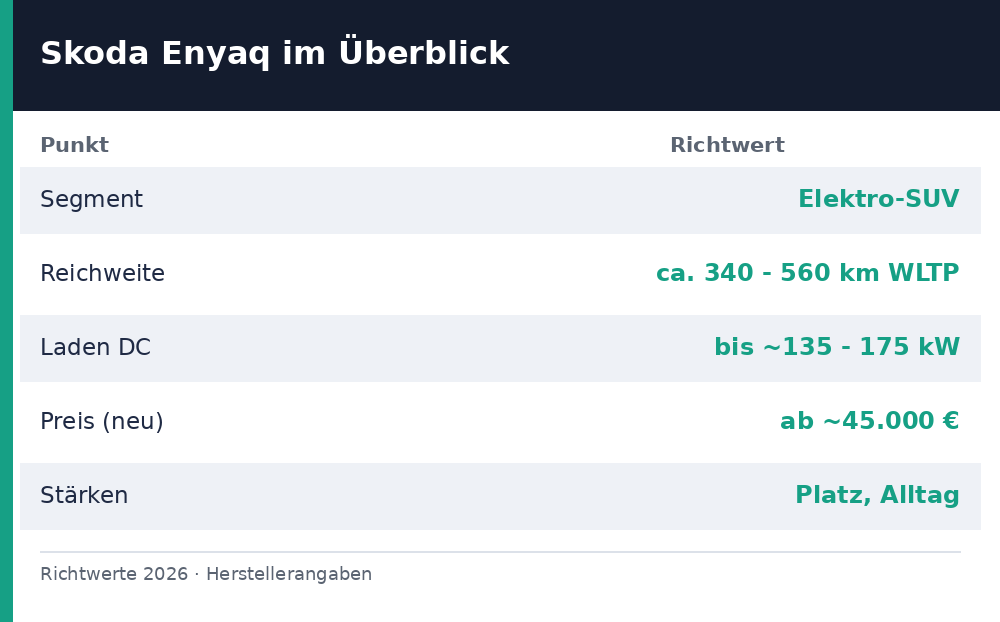The width and height of the screenshot is (1000, 622).
Task: Click the dark navy header banner
Action: pyautogui.click(x=506, y=56)
